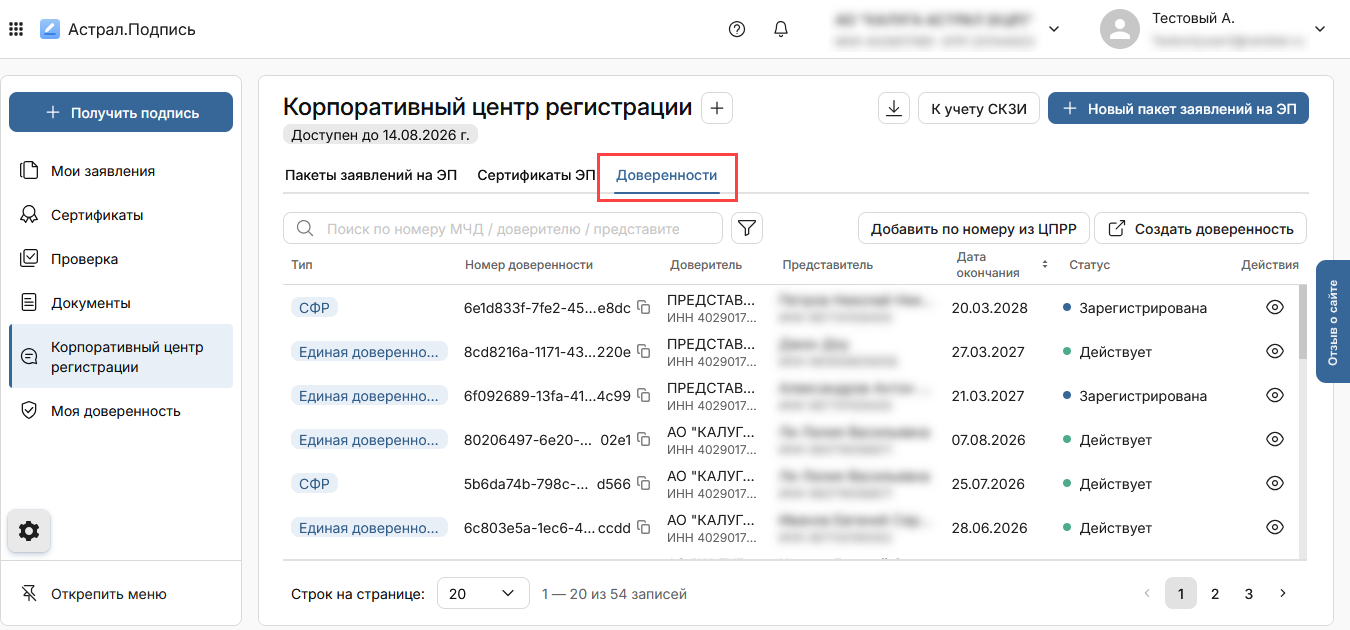Click Добавить по номеру из ЦПРР
Screen dimensions: 1350x630
tap(973, 229)
